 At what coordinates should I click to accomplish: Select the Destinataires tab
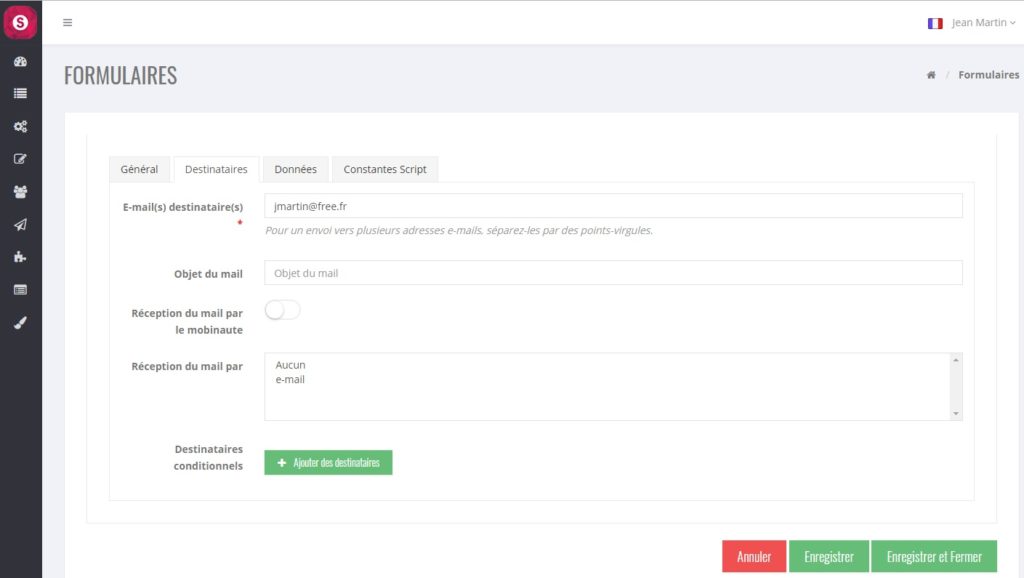(216, 169)
